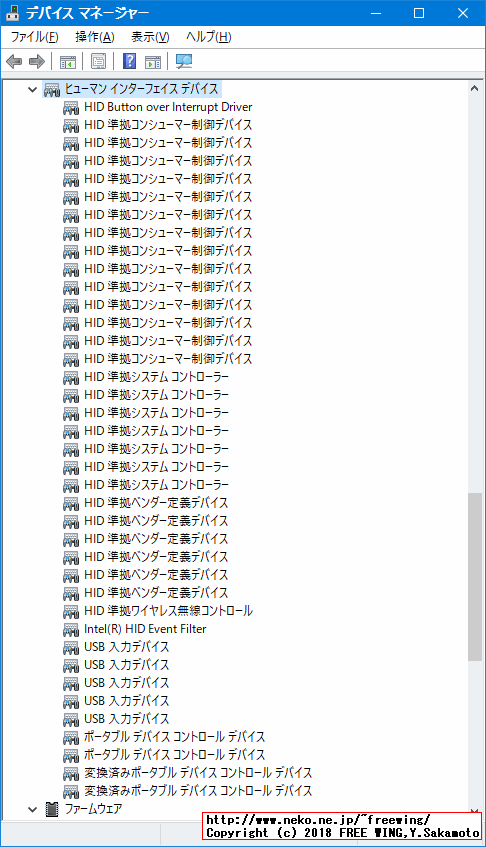Screen dimensions: 486x847
Task: Select HID 準拠ワイヤレス無線コントロール item
Action: click(168, 611)
